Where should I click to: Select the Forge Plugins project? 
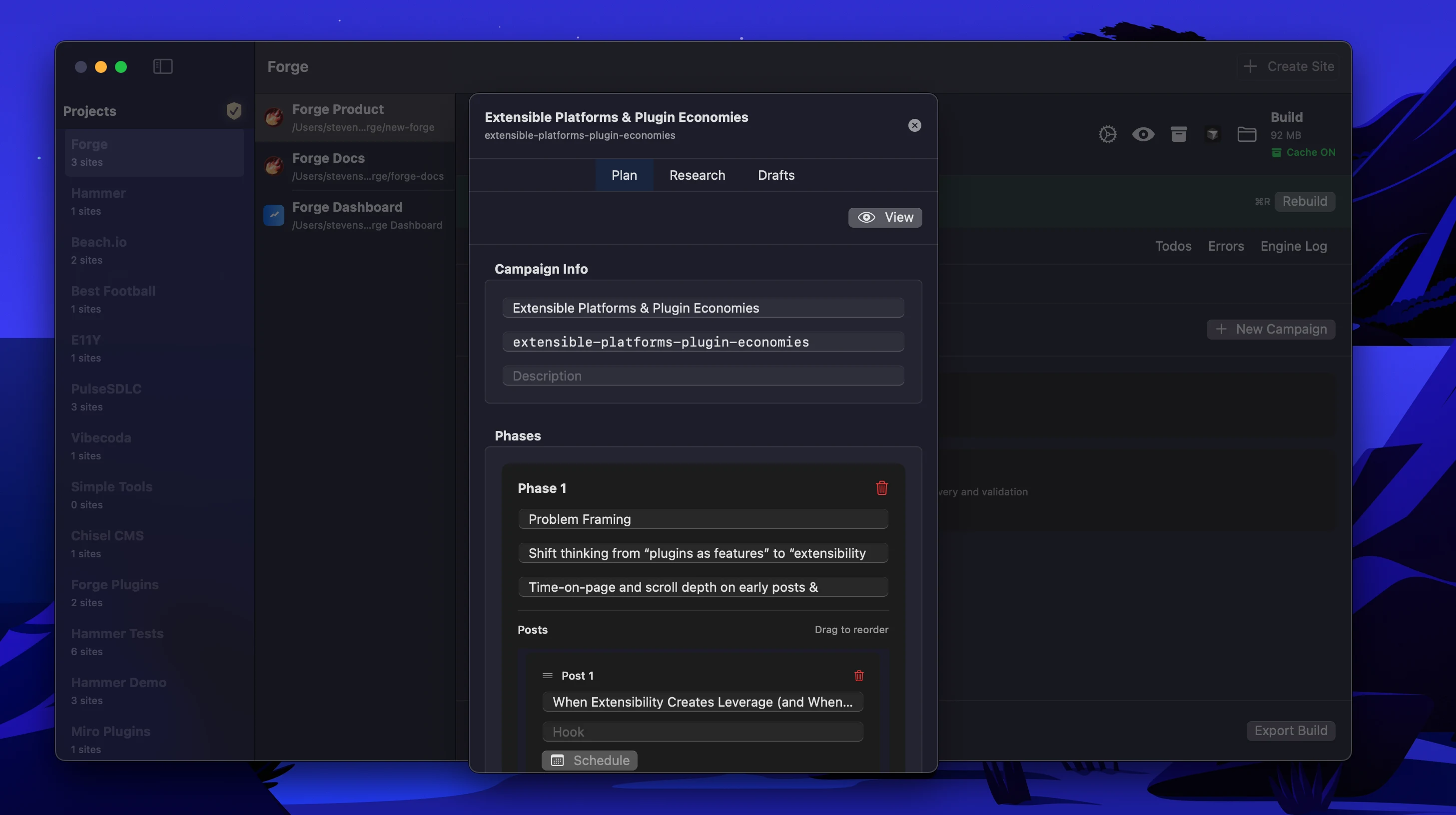pos(154,593)
